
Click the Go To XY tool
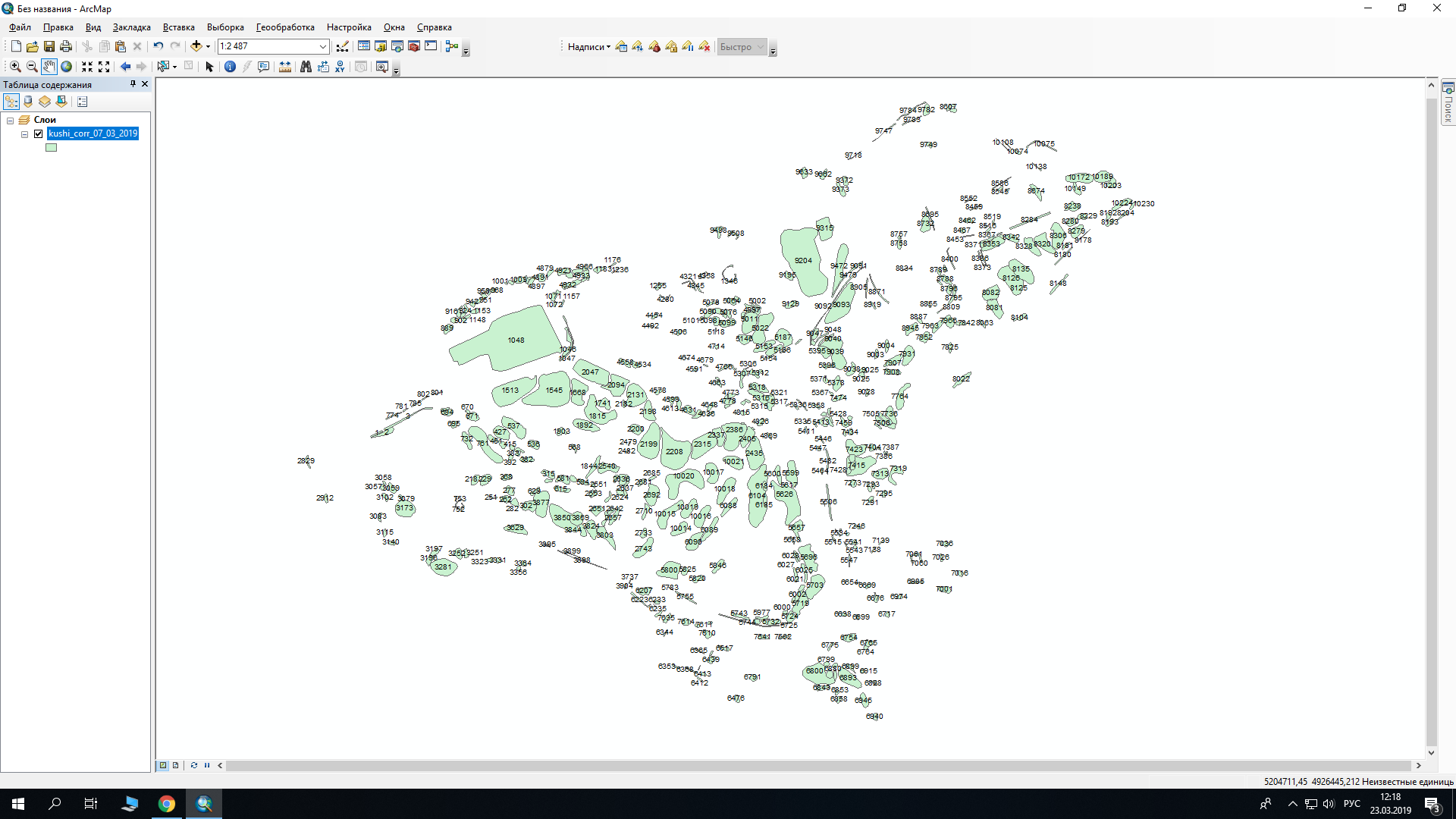tap(340, 67)
